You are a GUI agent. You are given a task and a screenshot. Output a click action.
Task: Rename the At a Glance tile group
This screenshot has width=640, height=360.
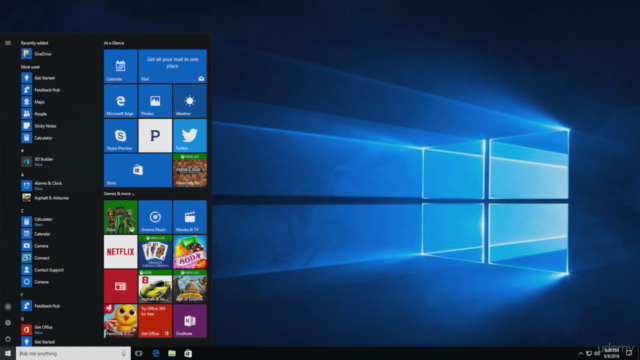pos(114,43)
